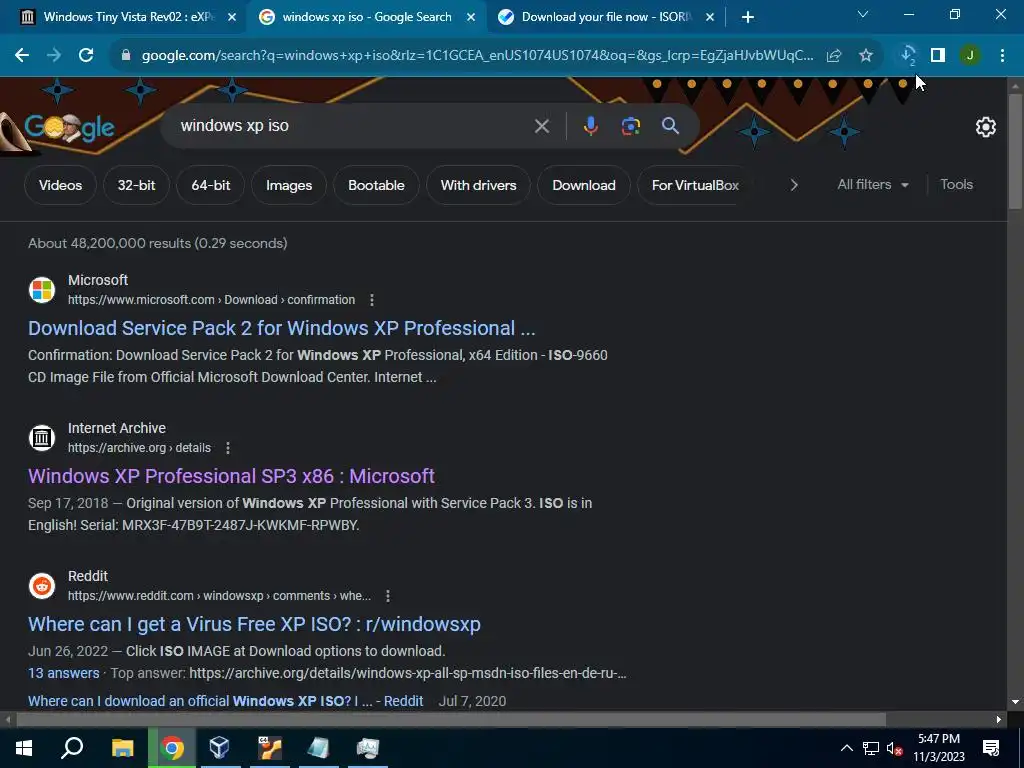1024x768 pixels.
Task: Search by image with Google Lens
Action: [630, 126]
